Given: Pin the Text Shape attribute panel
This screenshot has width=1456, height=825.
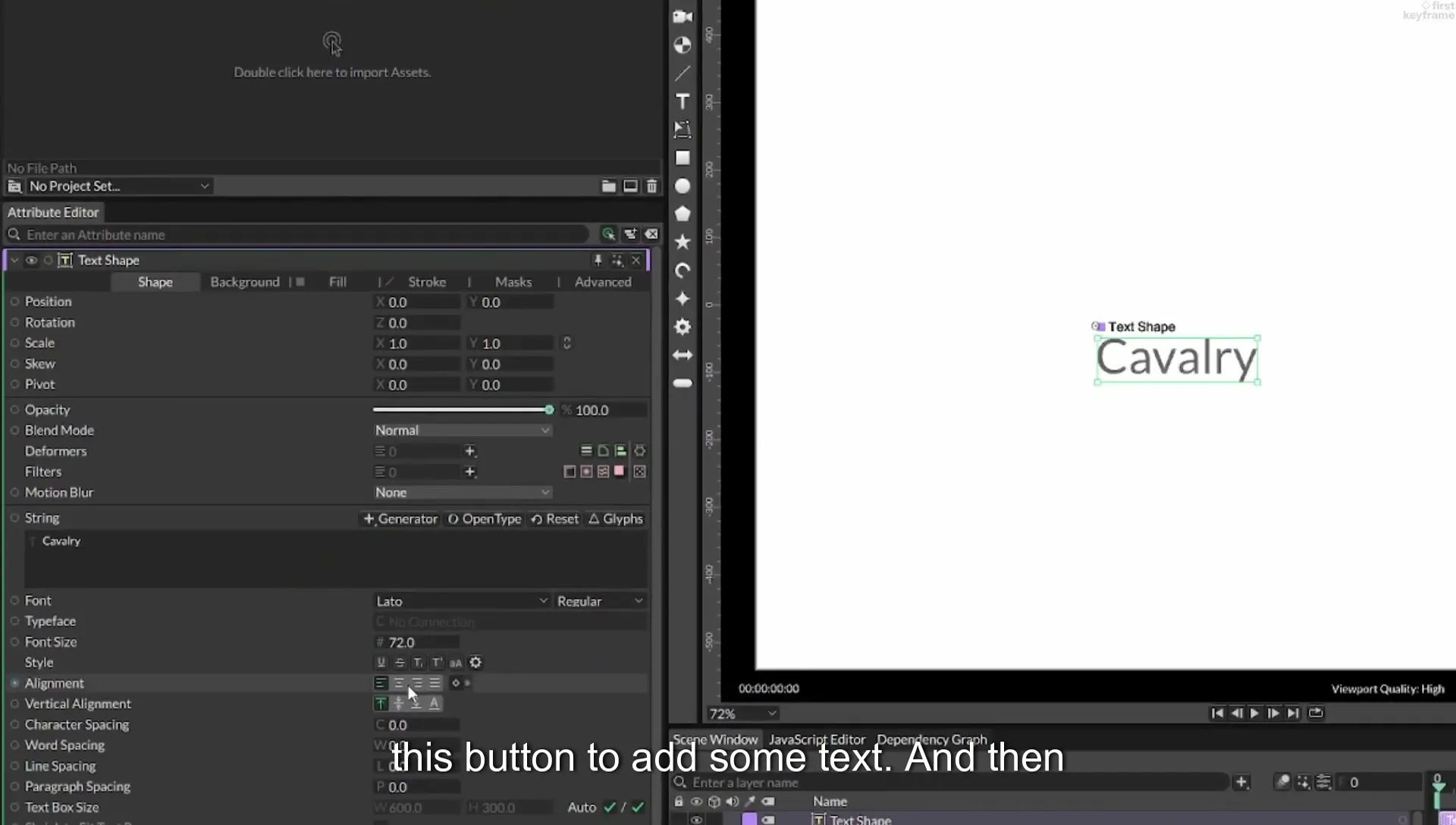Looking at the screenshot, I should (x=598, y=260).
